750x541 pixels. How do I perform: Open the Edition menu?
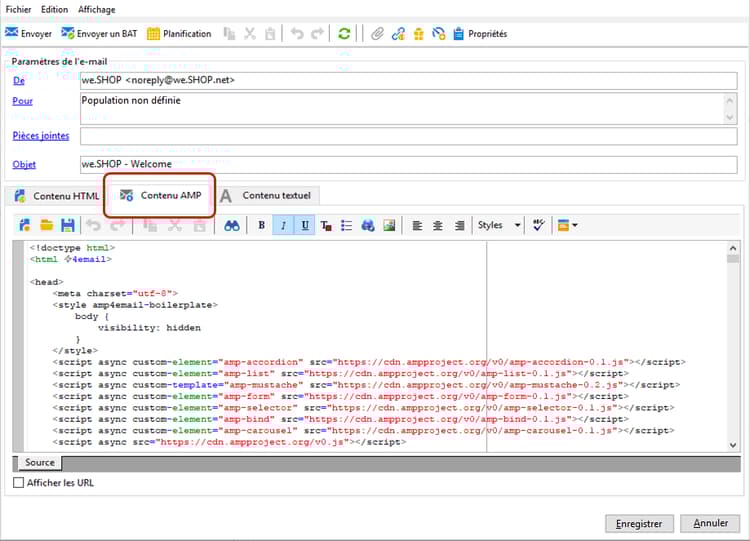55,9
